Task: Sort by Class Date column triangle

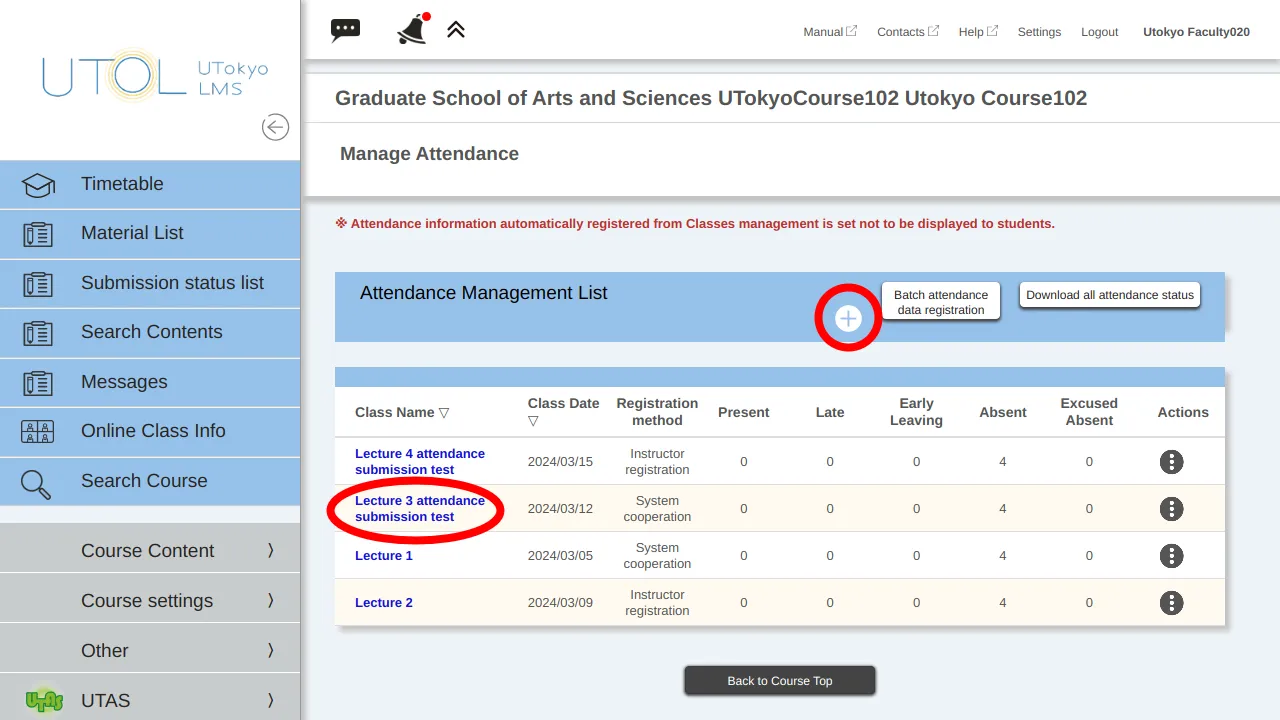Action: pyautogui.click(x=533, y=421)
